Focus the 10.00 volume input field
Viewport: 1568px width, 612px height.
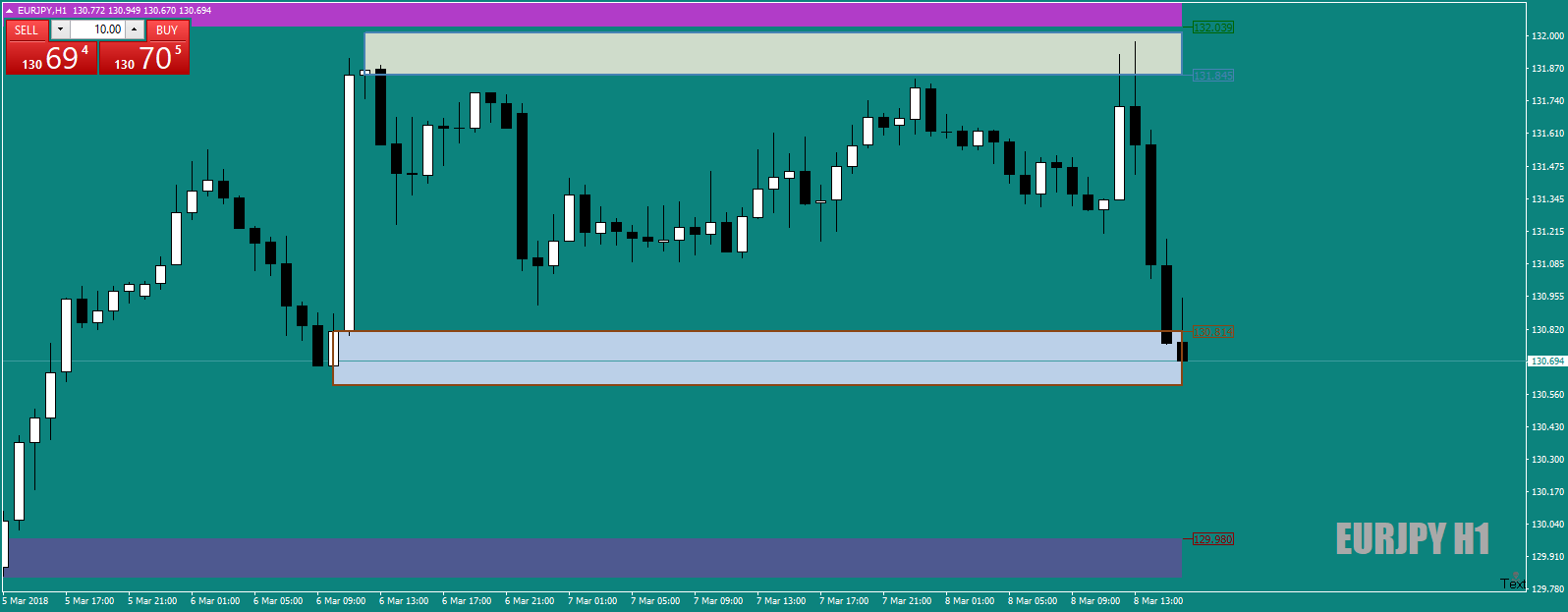coord(98,29)
